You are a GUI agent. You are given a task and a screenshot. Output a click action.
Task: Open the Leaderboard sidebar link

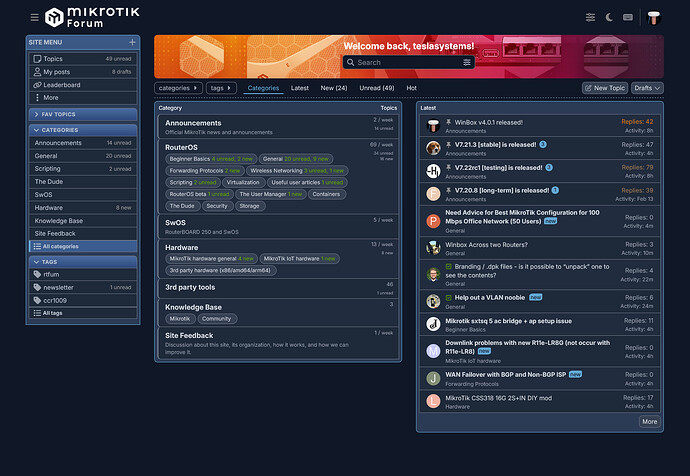83,84
